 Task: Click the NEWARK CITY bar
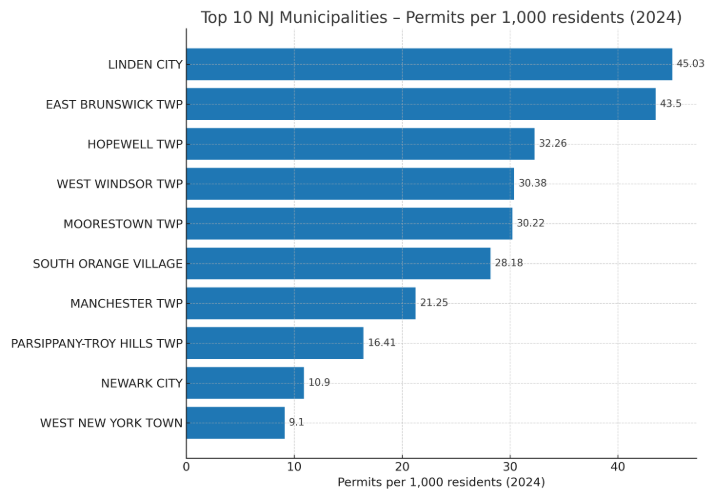(245, 382)
